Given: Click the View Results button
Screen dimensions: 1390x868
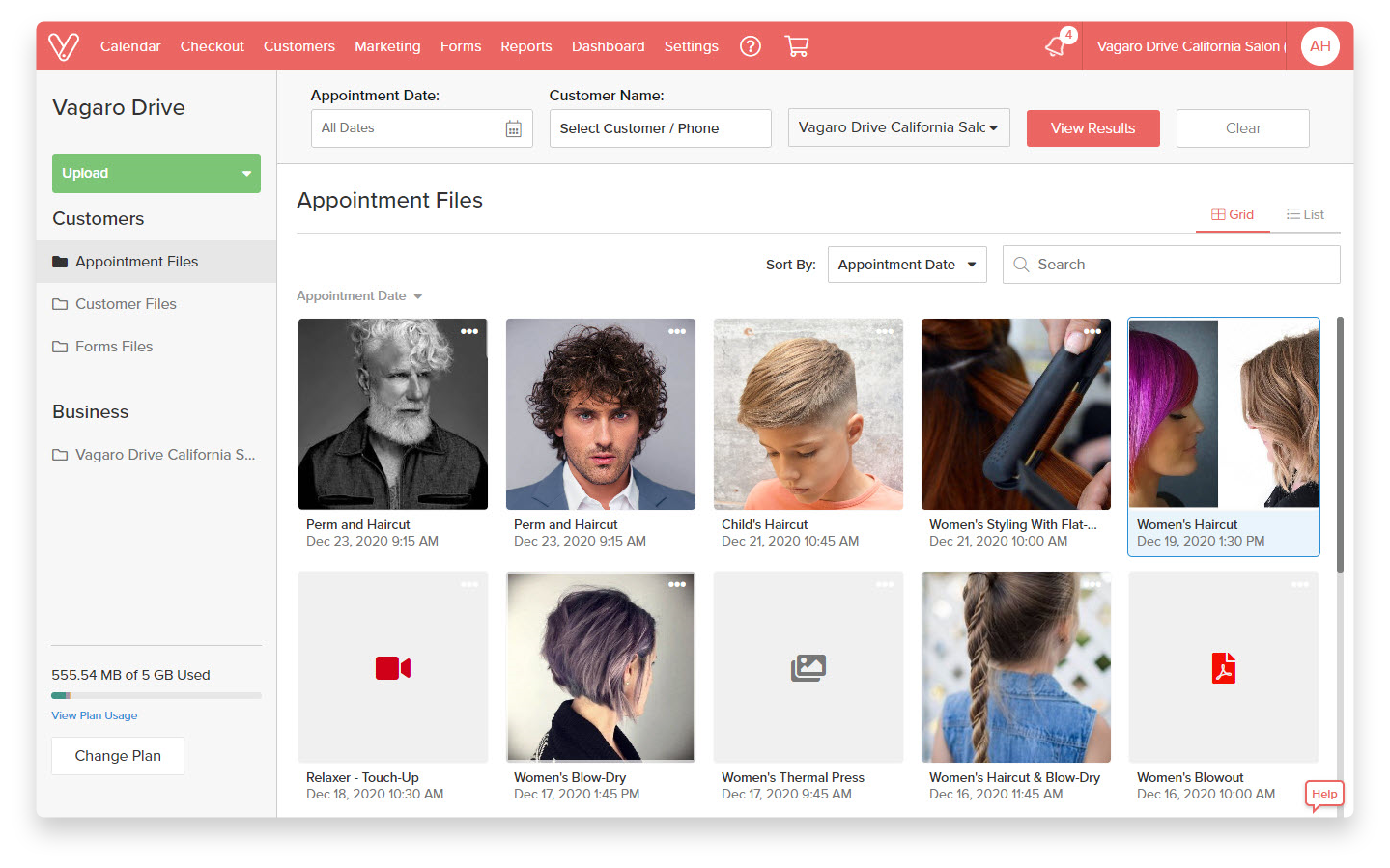Looking at the screenshot, I should (1092, 127).
